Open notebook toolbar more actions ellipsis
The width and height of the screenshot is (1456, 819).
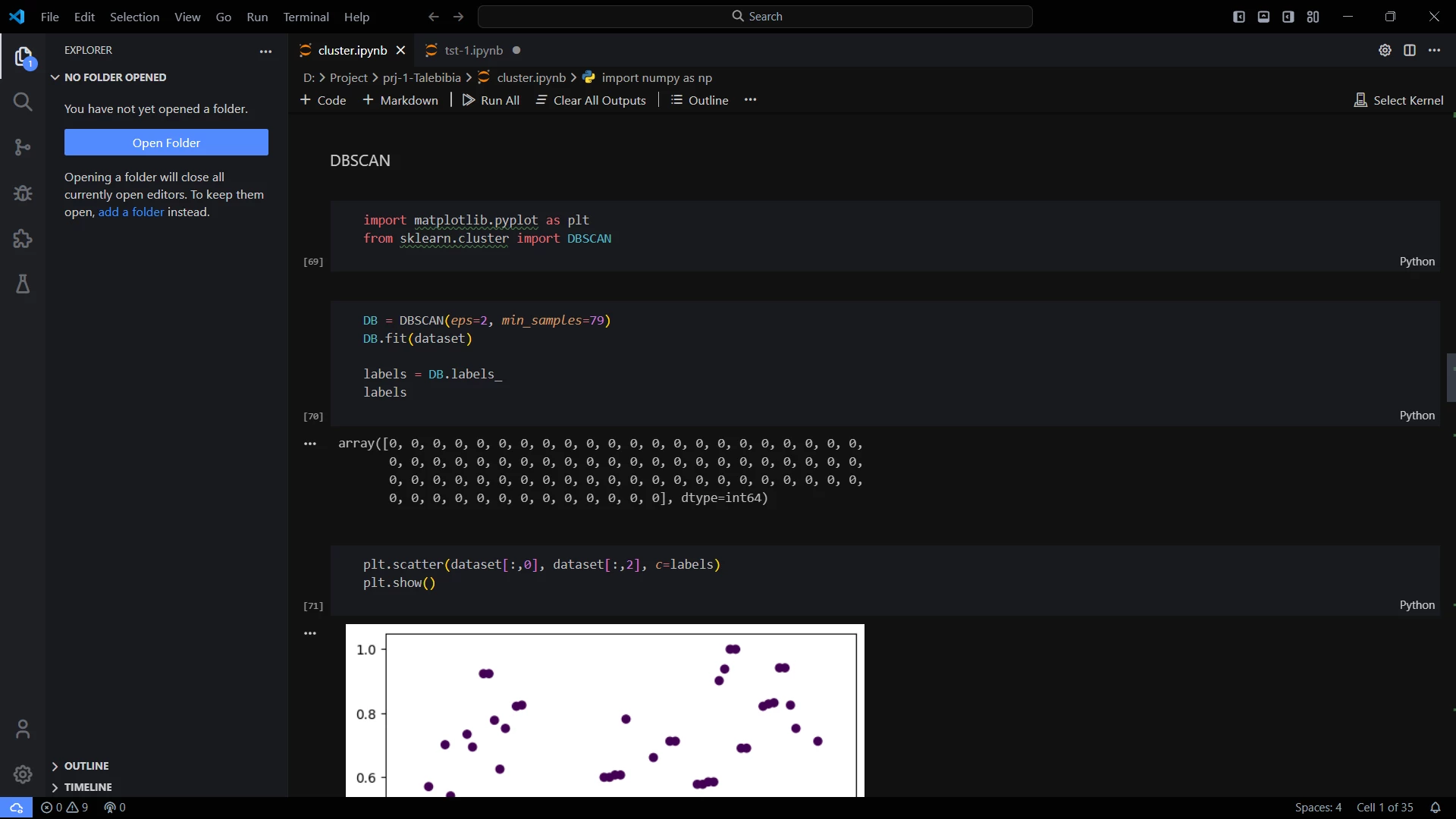[751, 99]
